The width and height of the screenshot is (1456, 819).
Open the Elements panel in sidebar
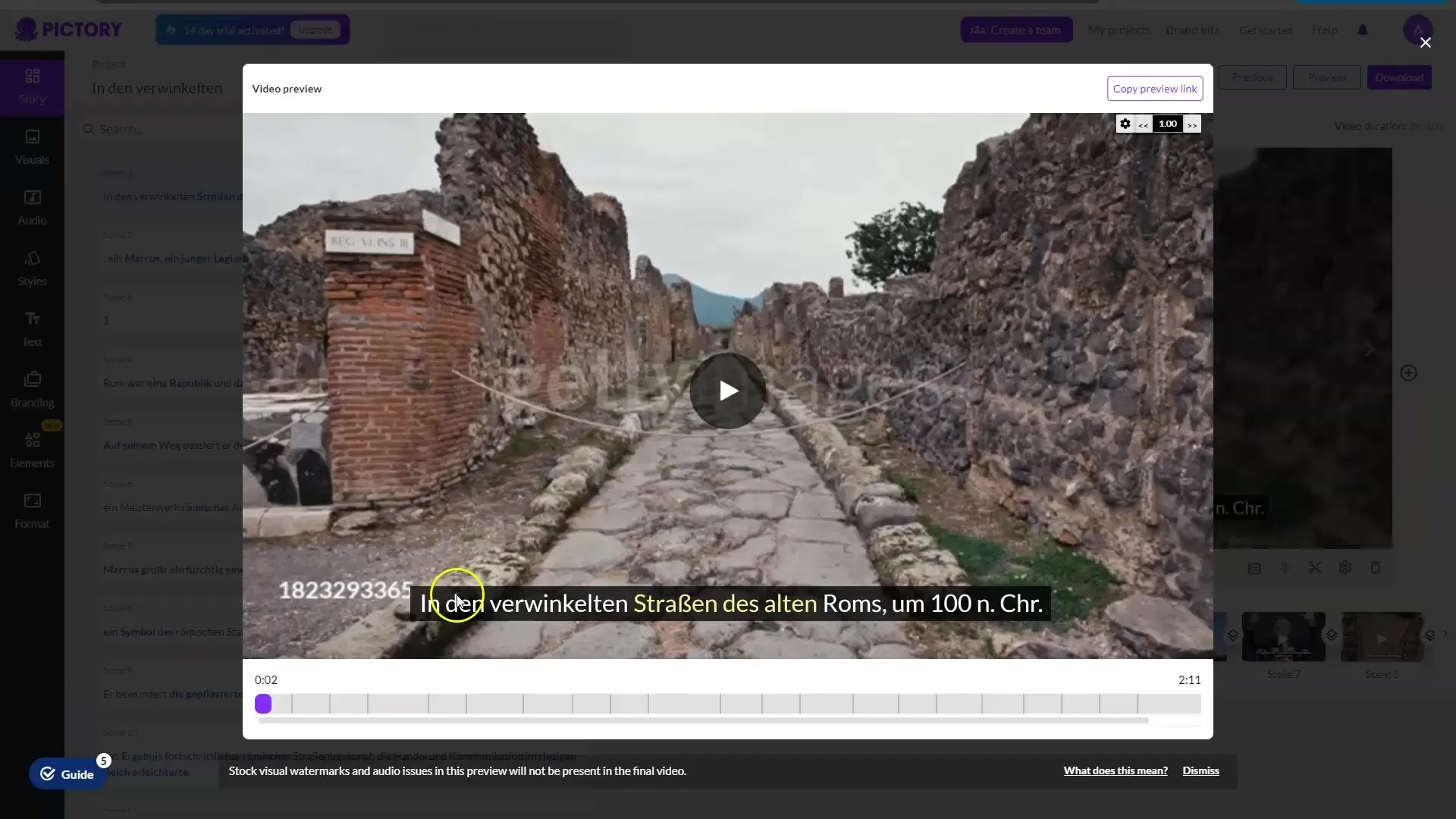coord(32,450)
